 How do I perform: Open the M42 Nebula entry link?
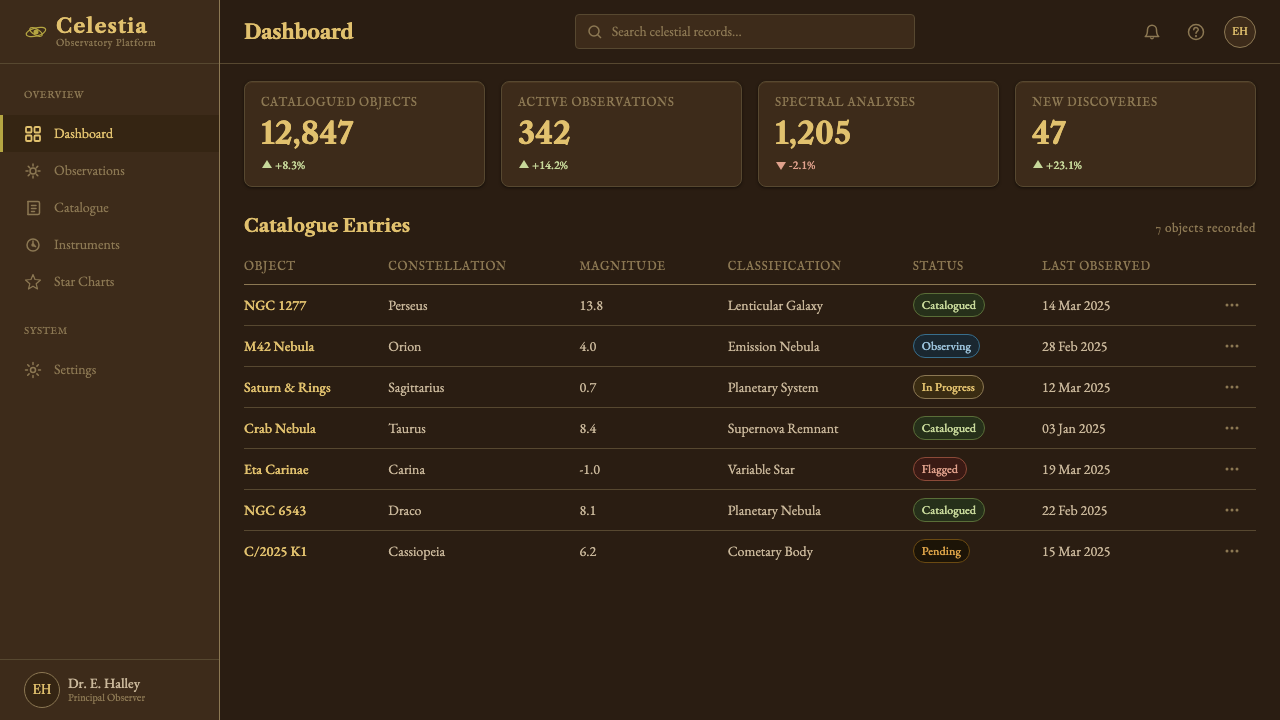279,347
